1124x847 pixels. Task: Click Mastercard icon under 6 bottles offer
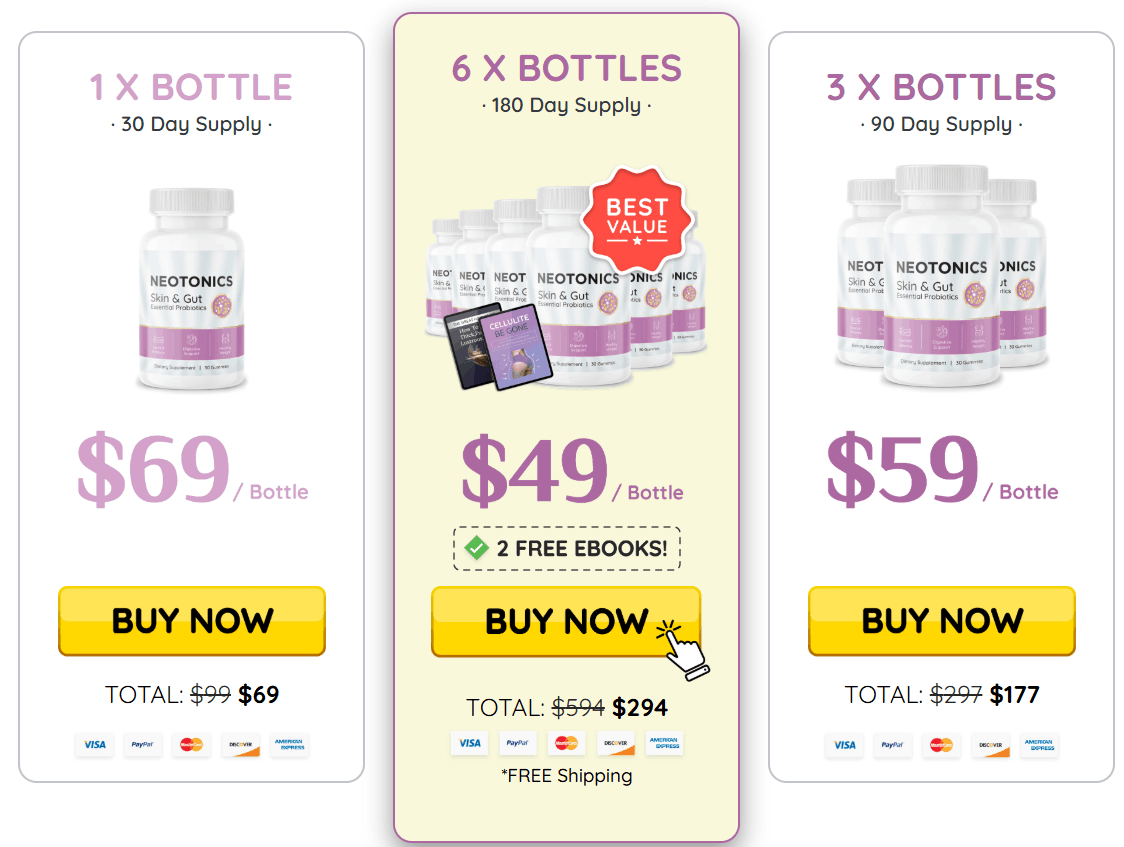point(566,743)
